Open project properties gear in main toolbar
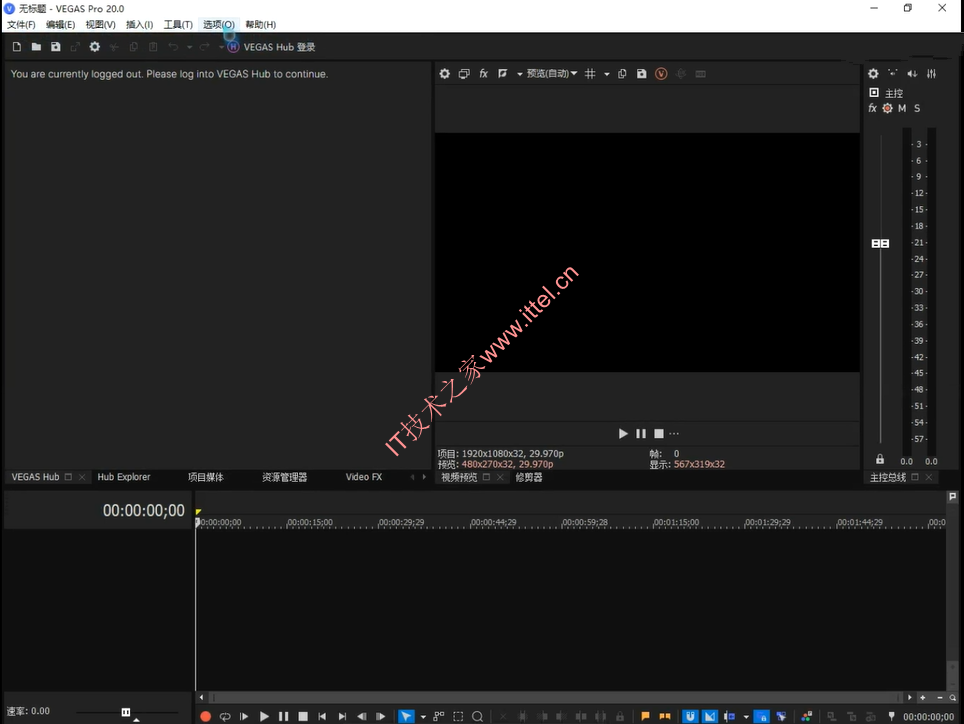Screen dimensions: 964x724 tap(95, 47)
